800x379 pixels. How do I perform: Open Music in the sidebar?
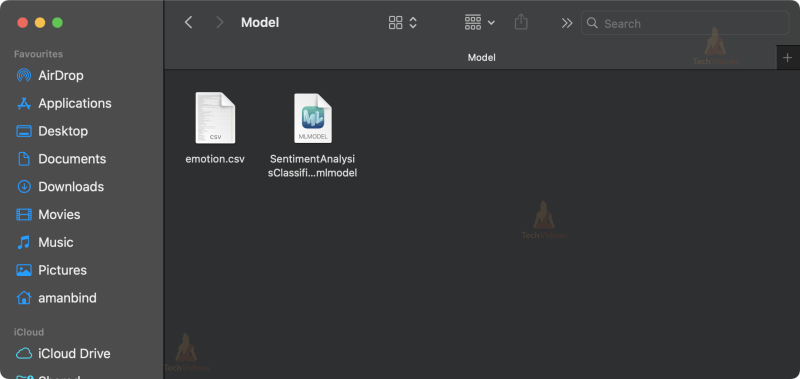coord(56,242)
